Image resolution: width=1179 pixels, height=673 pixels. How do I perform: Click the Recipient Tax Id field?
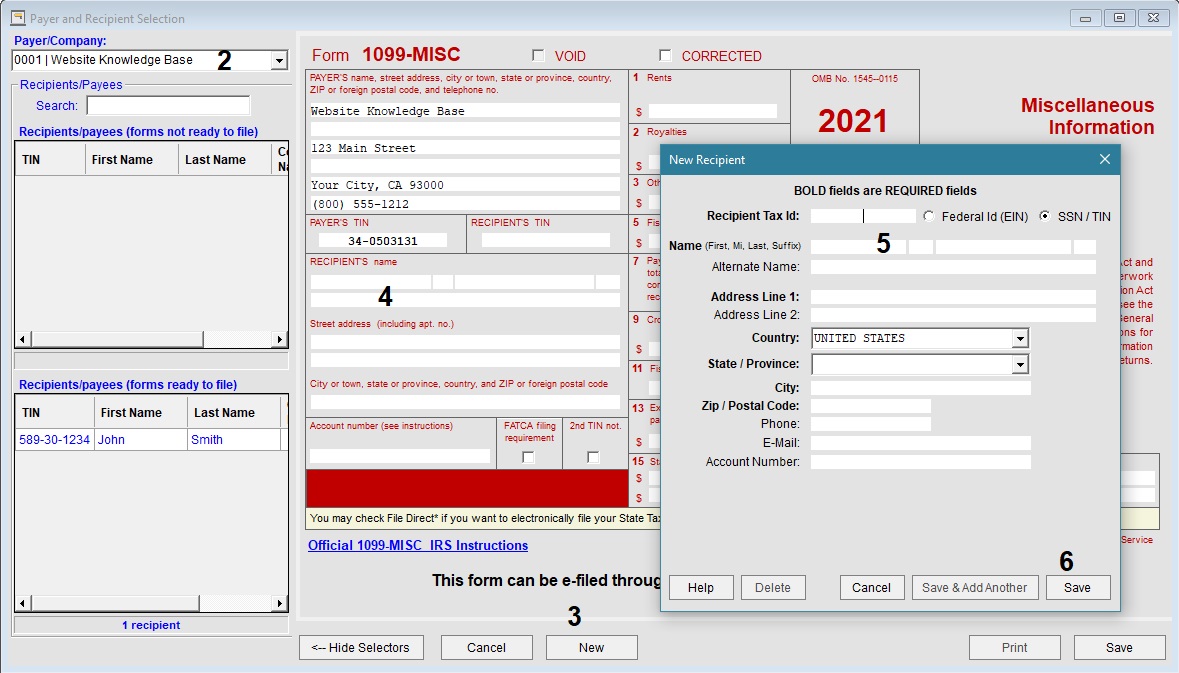(863, 216)
